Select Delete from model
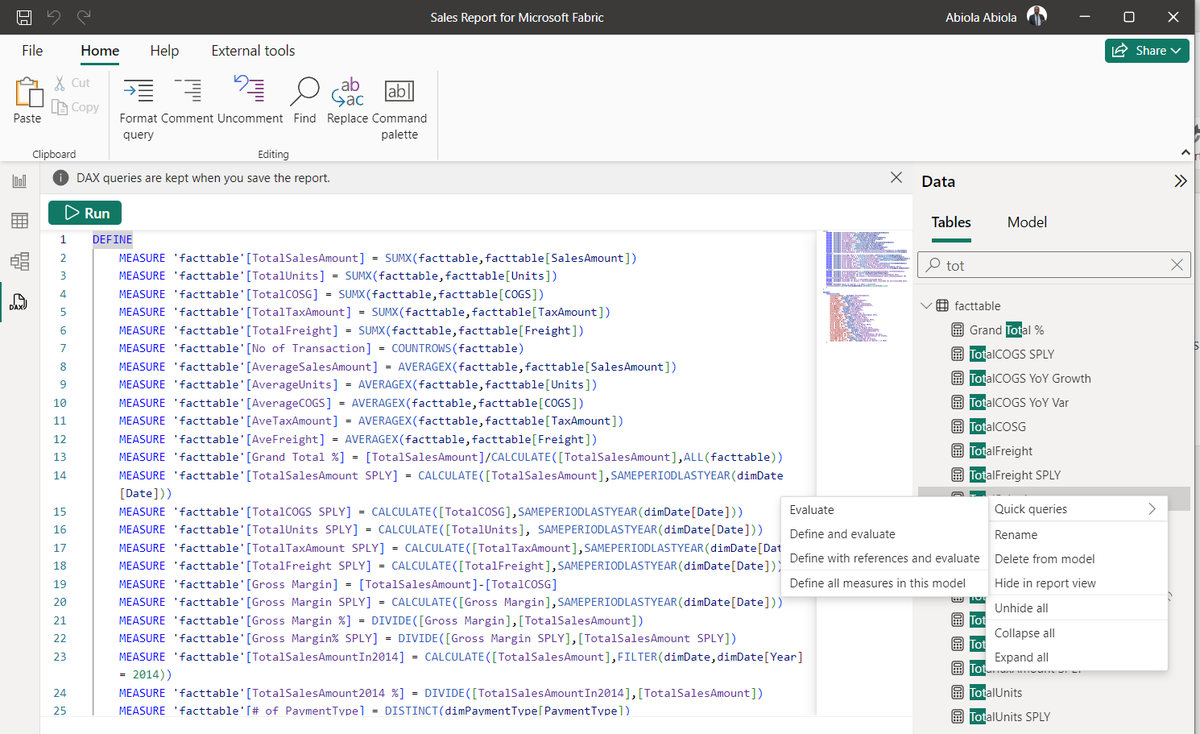The width and height of the screenshot is (1200, 734). click(x=1077, y=559)
